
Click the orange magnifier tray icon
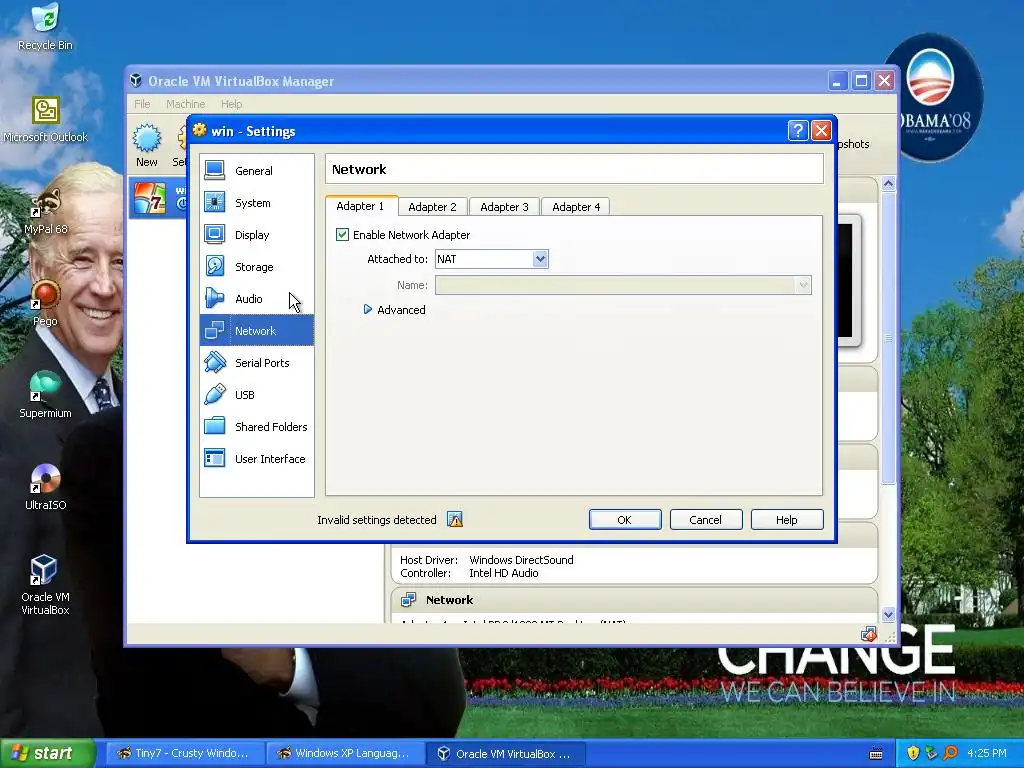[950, 753]
